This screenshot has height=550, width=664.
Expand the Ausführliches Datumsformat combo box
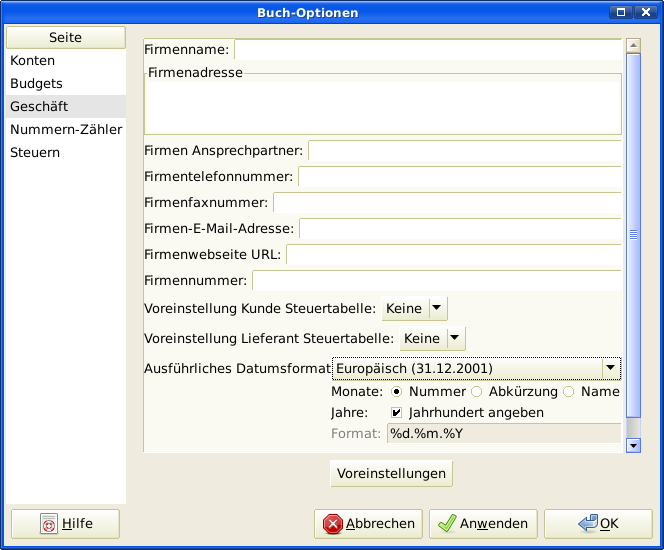tap(477, 368)
